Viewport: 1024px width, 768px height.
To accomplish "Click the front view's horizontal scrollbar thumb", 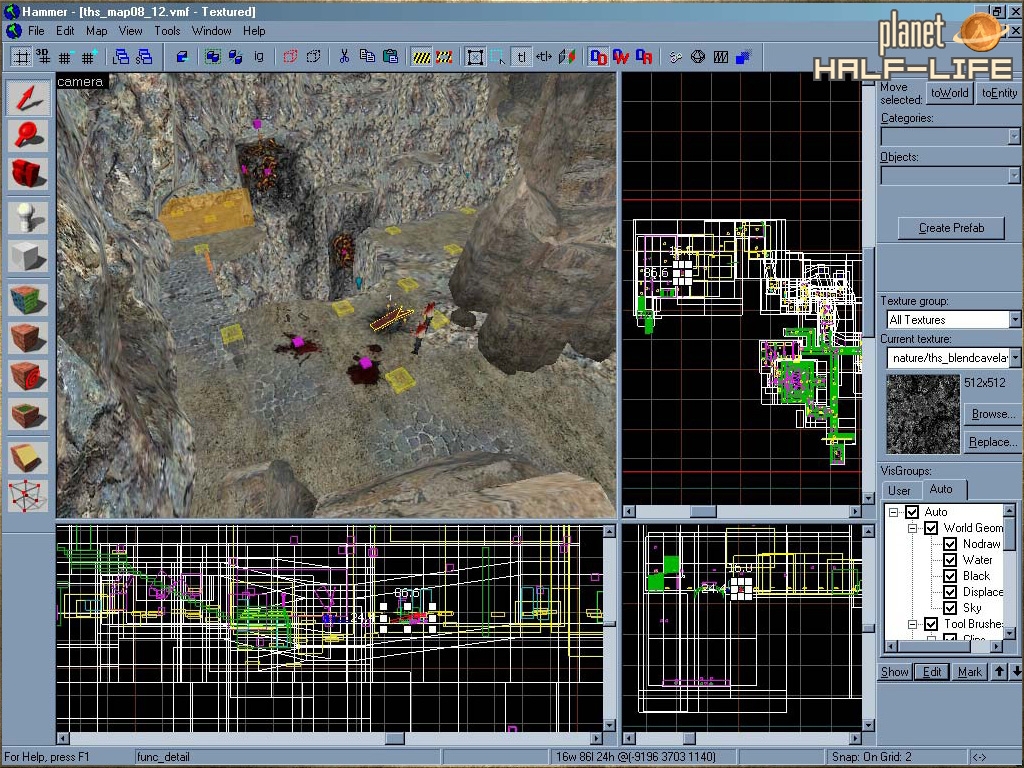I will [394, 739].
